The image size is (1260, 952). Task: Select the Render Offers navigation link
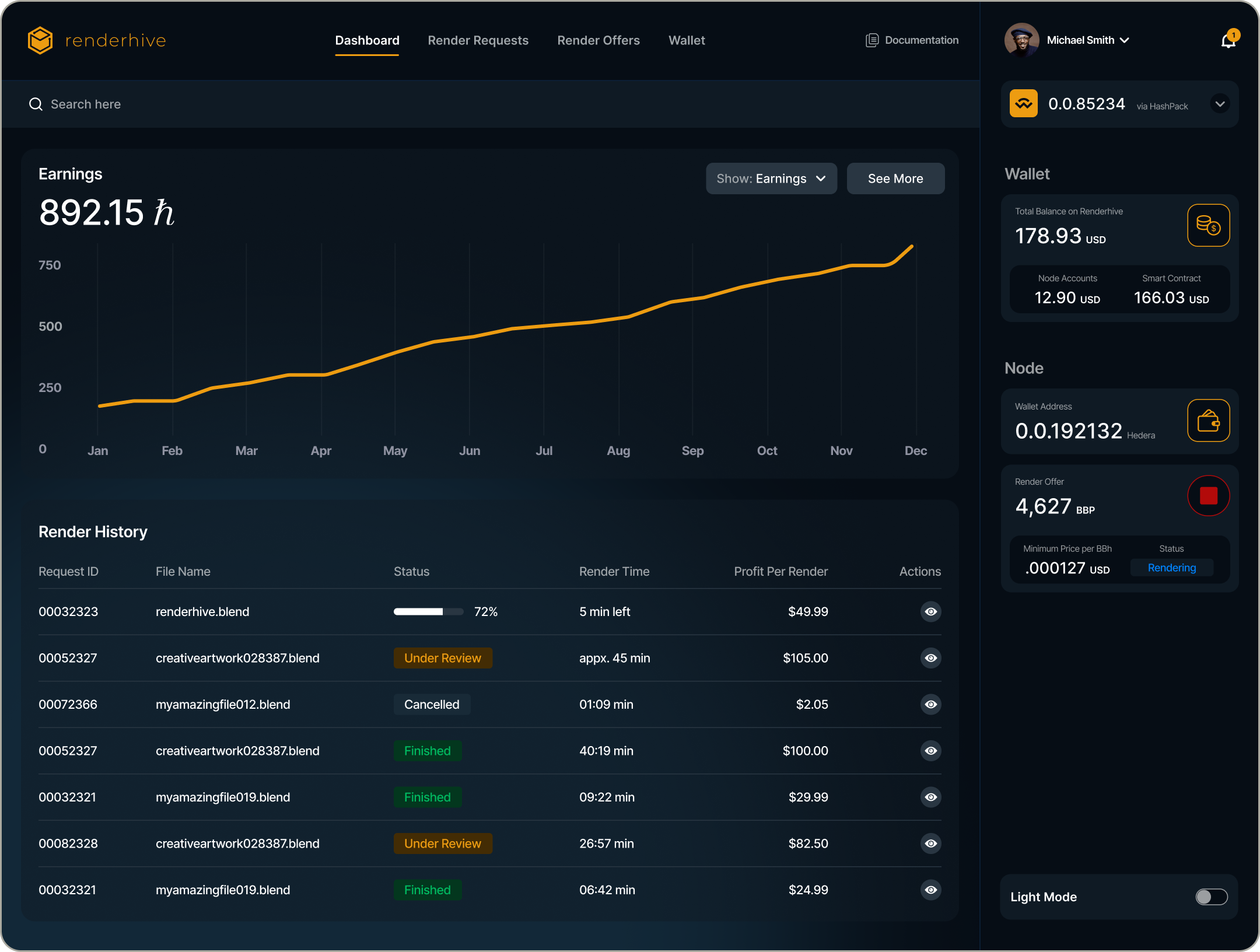[598, 40]
